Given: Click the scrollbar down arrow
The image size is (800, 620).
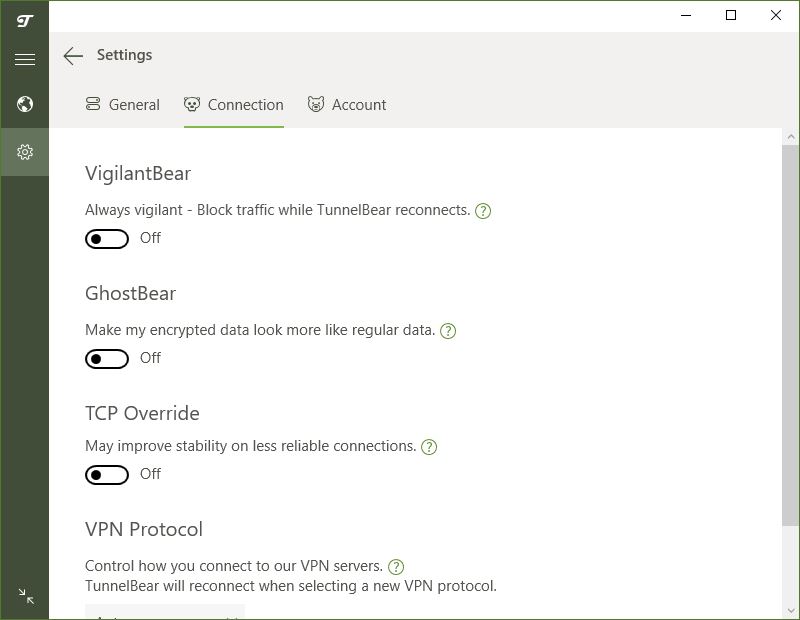Looking at the screenshot, I should pos(791,610).
